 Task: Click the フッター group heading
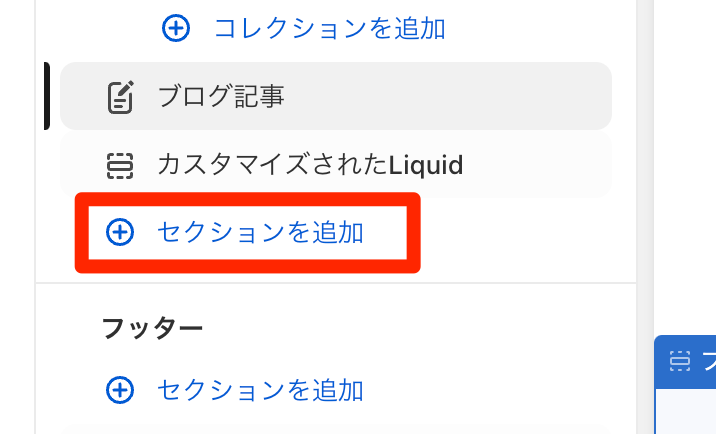coord(153,328)
